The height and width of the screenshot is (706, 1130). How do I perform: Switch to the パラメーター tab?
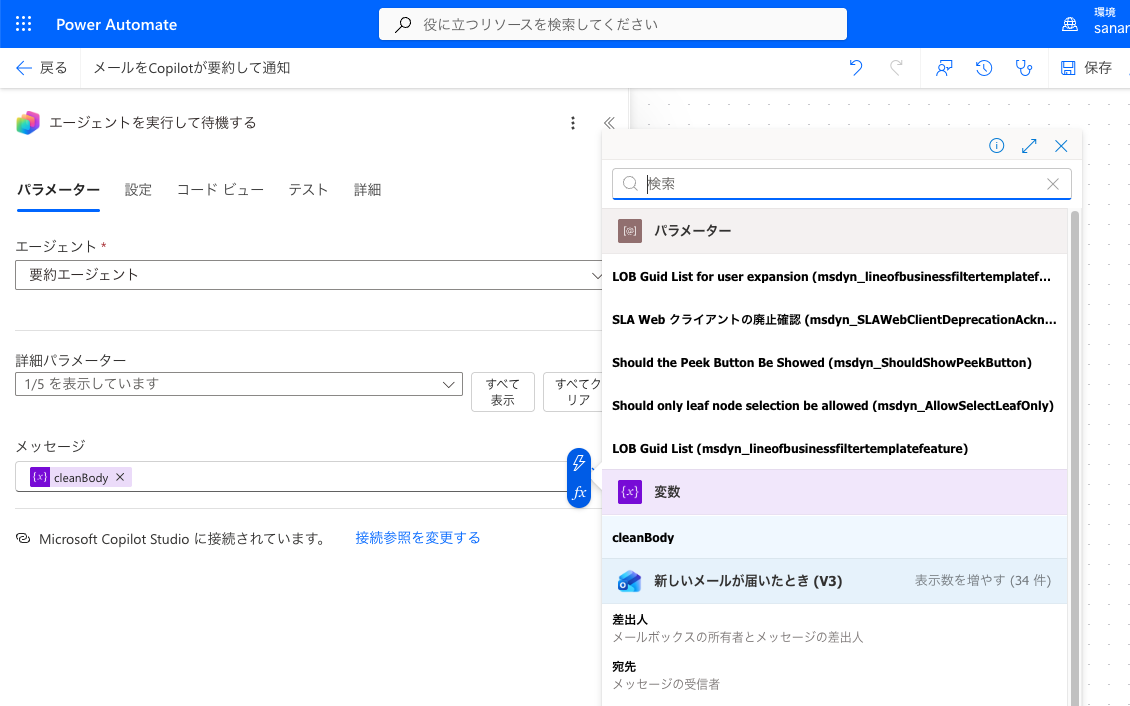58,189
